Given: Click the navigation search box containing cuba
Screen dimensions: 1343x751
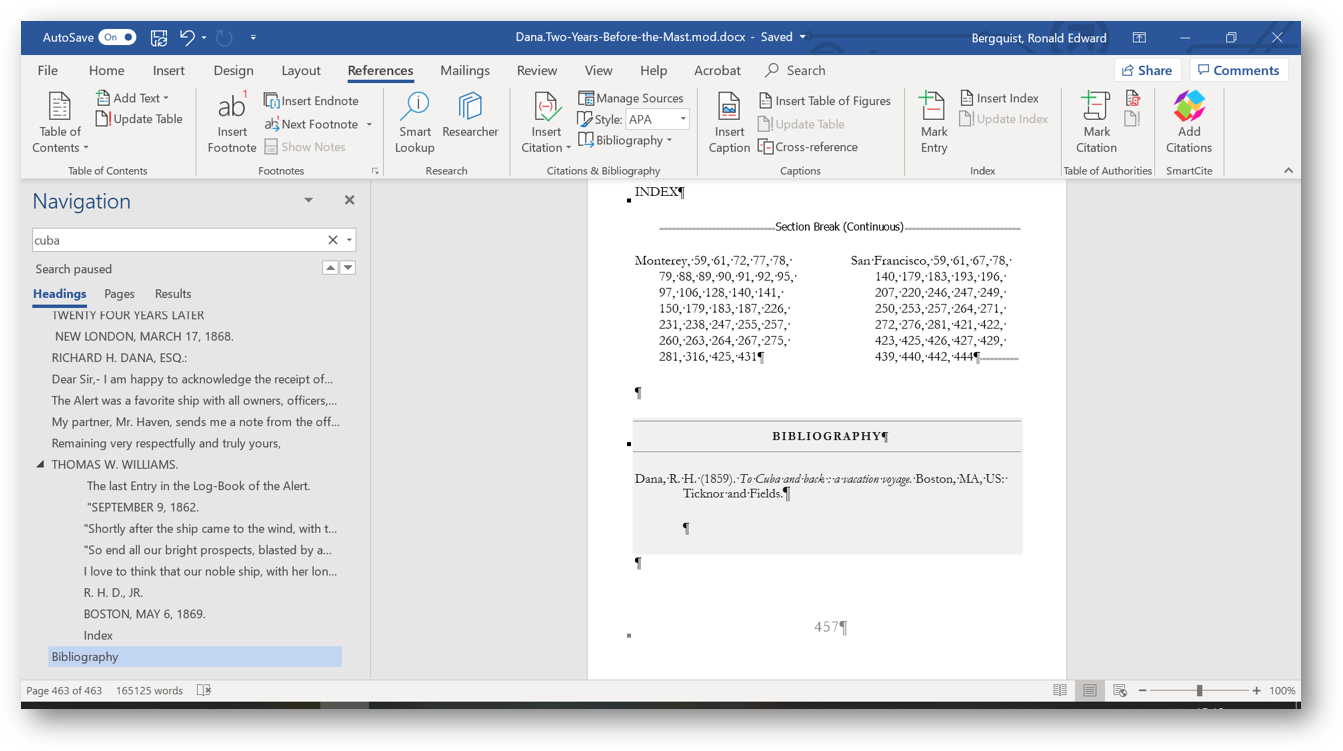Looking at the screenshot, I should pyautogui.click(x=178, y=240).
